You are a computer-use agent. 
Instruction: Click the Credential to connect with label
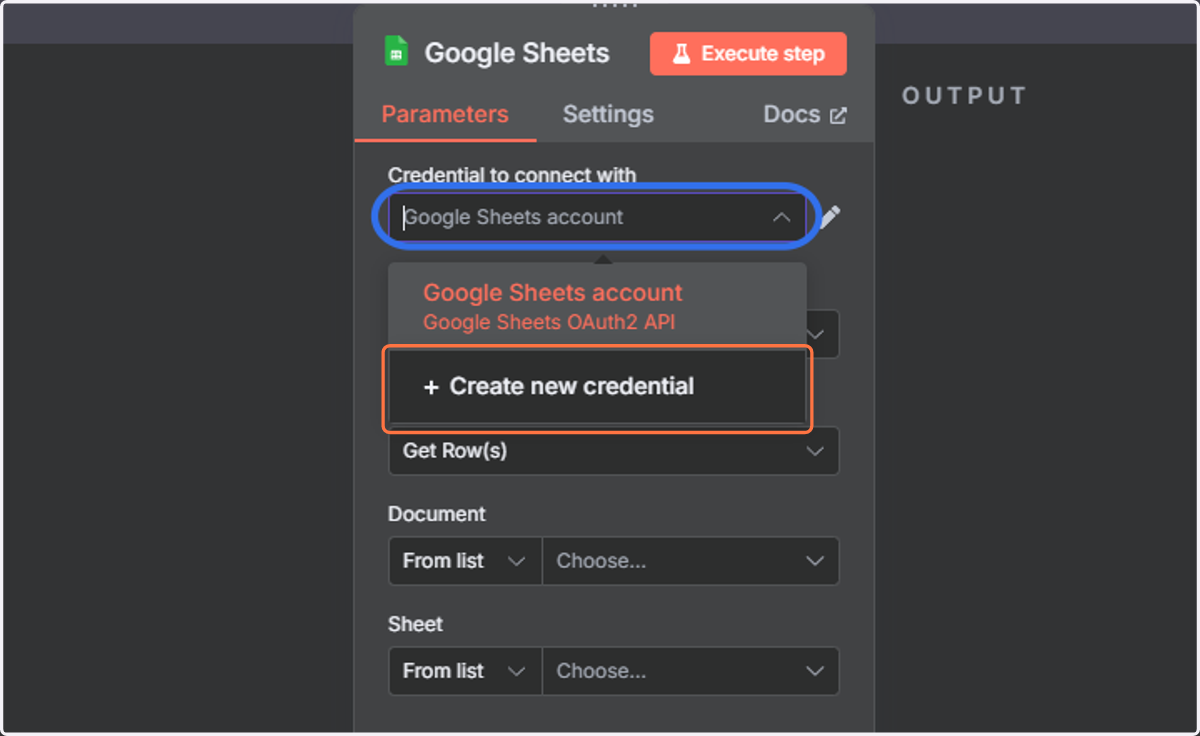coord(512,175)
